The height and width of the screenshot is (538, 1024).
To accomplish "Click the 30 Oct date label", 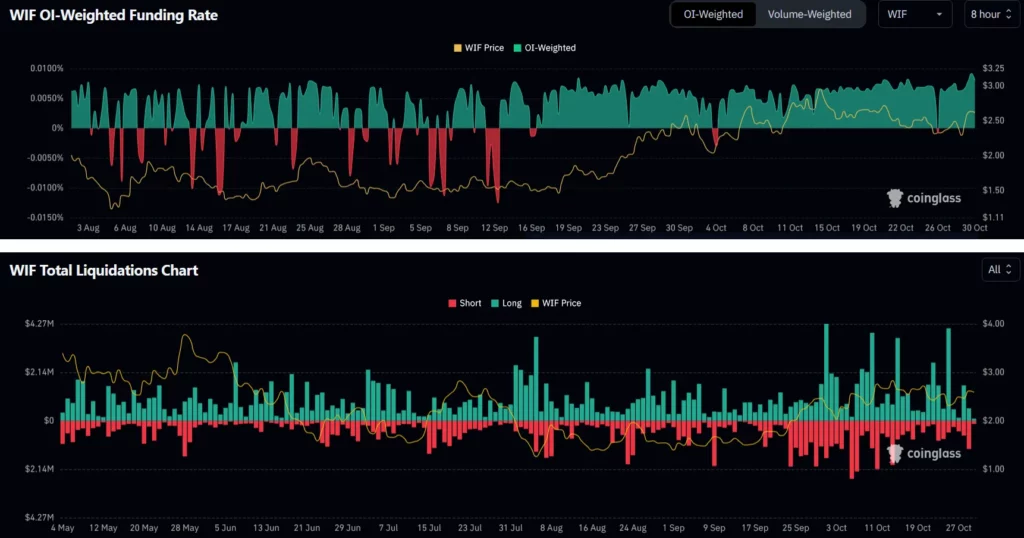I will [x=974, y=228].
